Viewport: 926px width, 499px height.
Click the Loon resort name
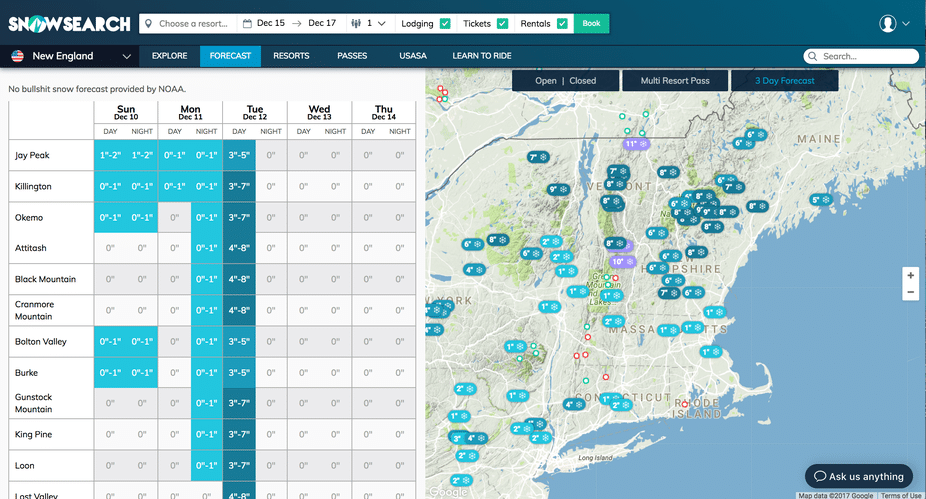[x=24, y=465]
